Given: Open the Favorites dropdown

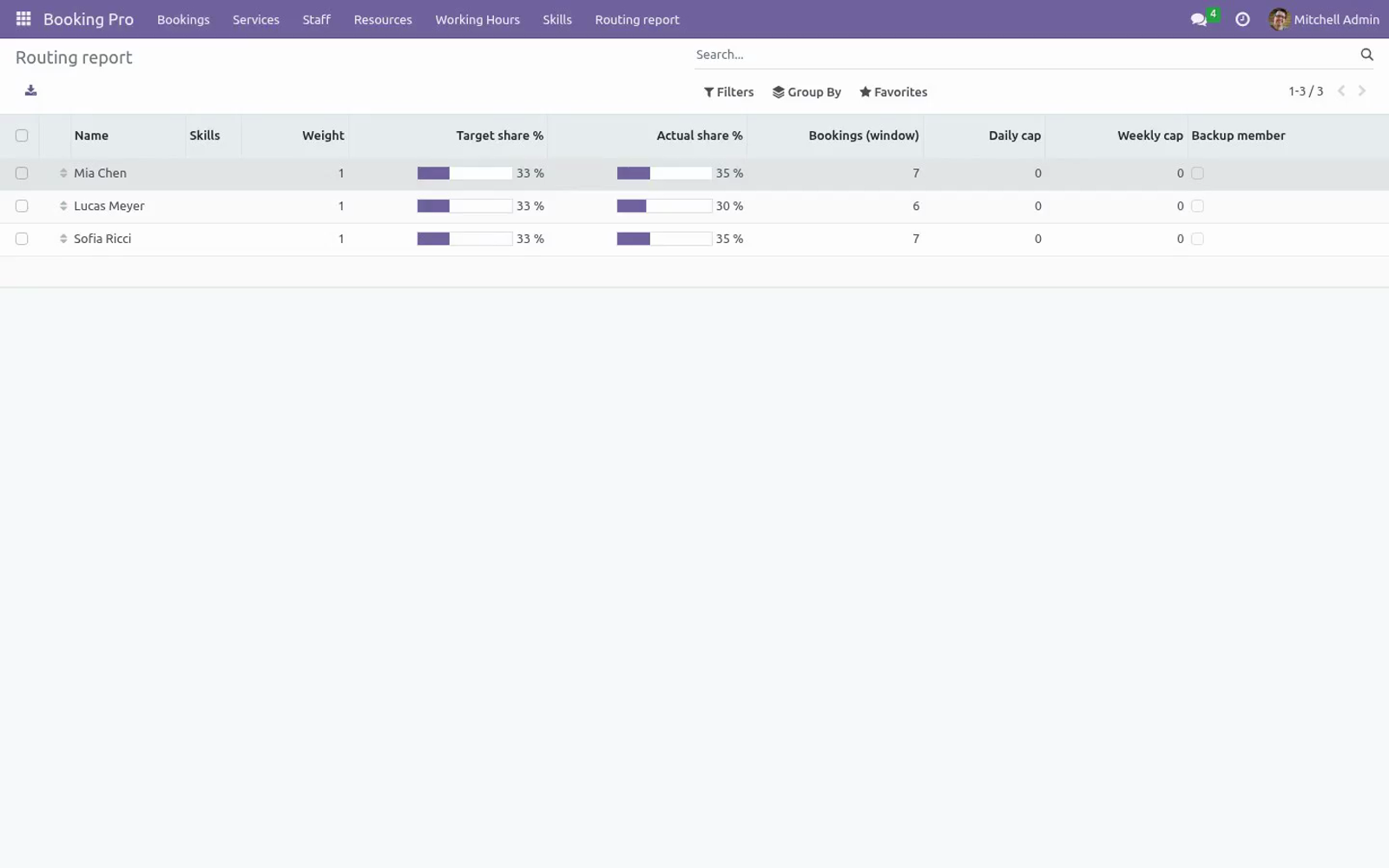Looking at the screenshot, I should coord(893,92).
